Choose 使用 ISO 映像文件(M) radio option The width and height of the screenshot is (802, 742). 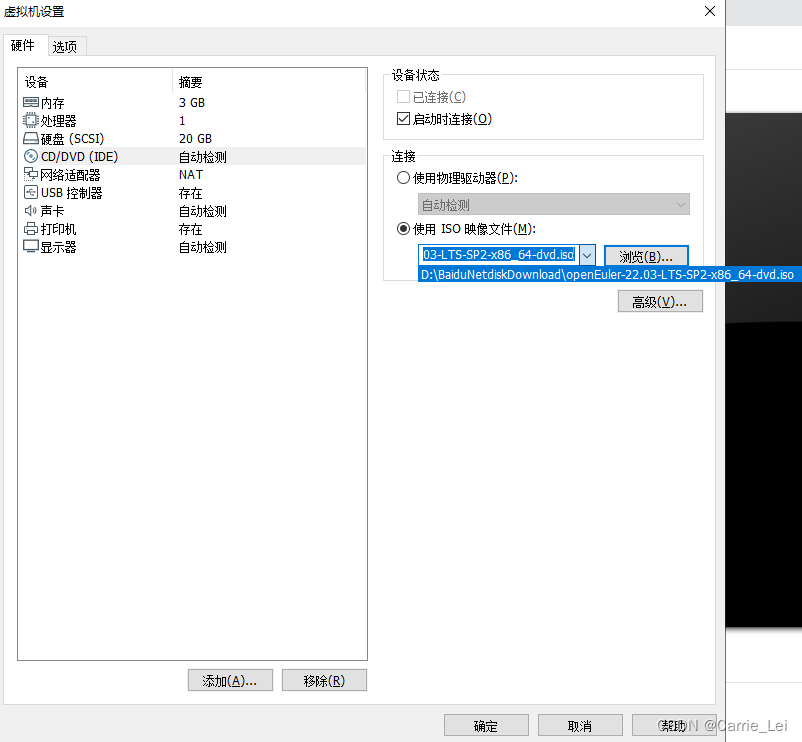tap(403, 229)
